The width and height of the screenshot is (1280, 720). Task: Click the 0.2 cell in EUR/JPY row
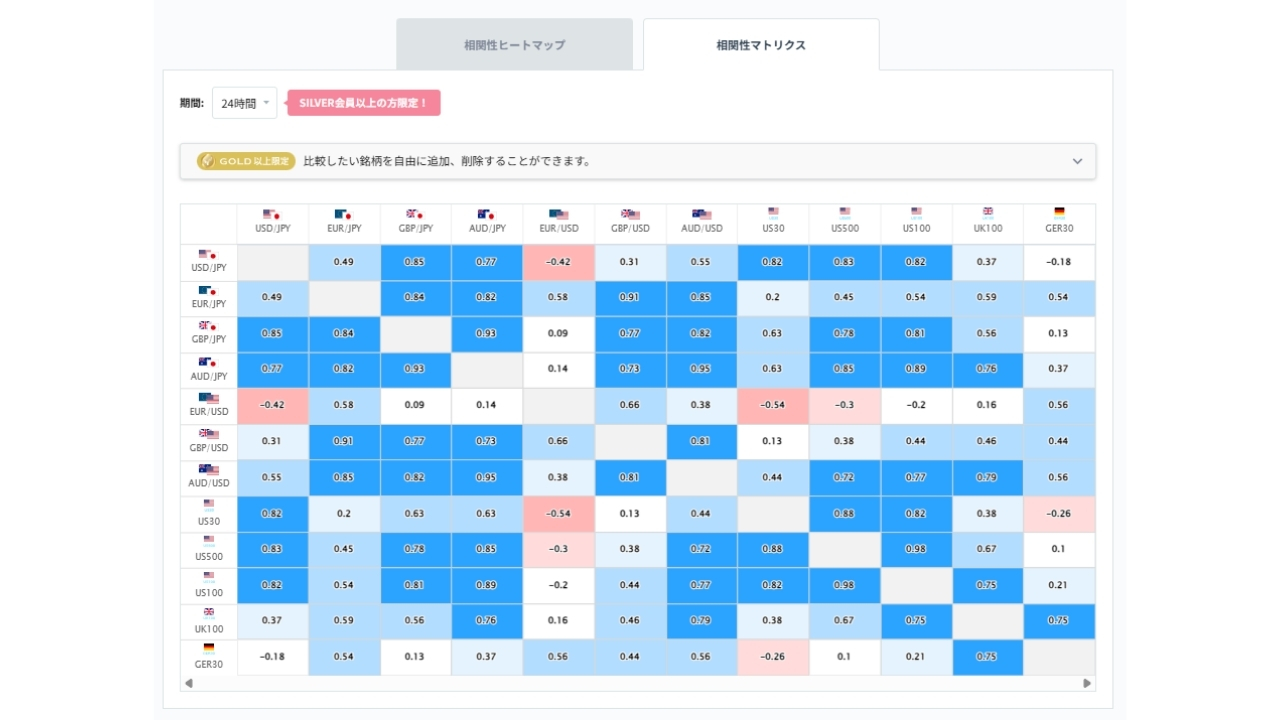point(773,298)
